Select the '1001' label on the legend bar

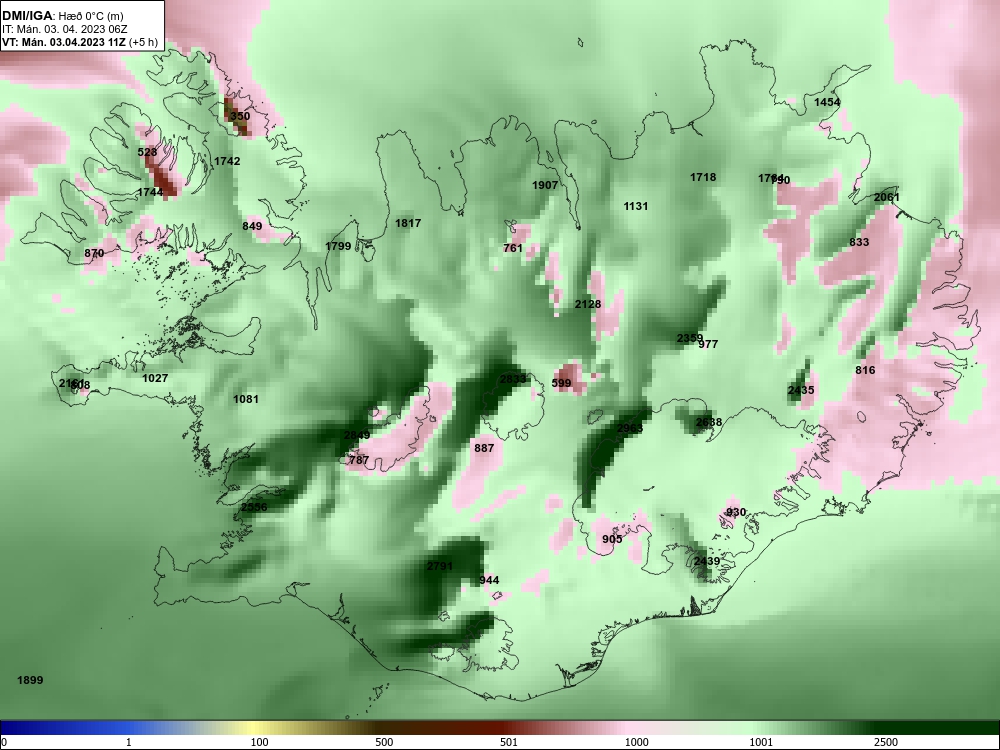[x=761, y=742]
